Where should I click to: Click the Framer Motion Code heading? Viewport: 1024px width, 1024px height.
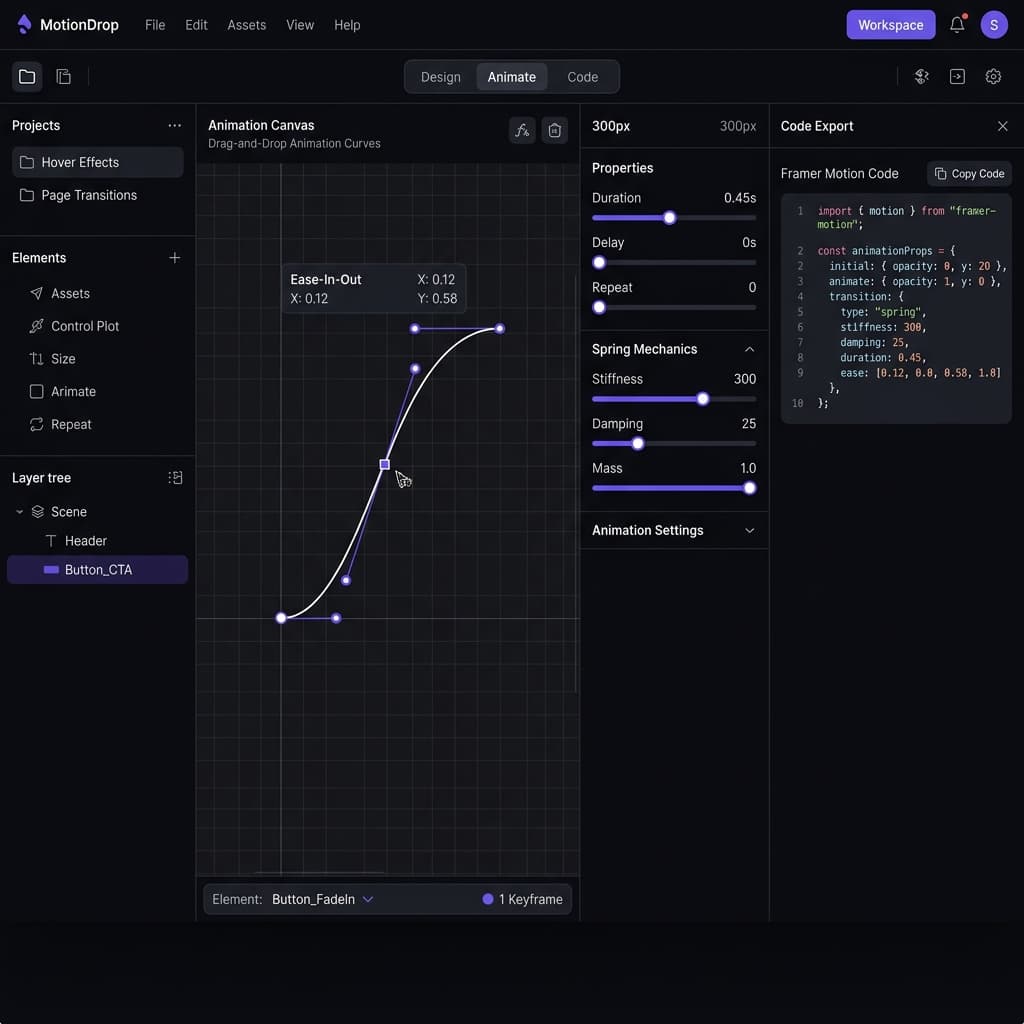[839, 174]
